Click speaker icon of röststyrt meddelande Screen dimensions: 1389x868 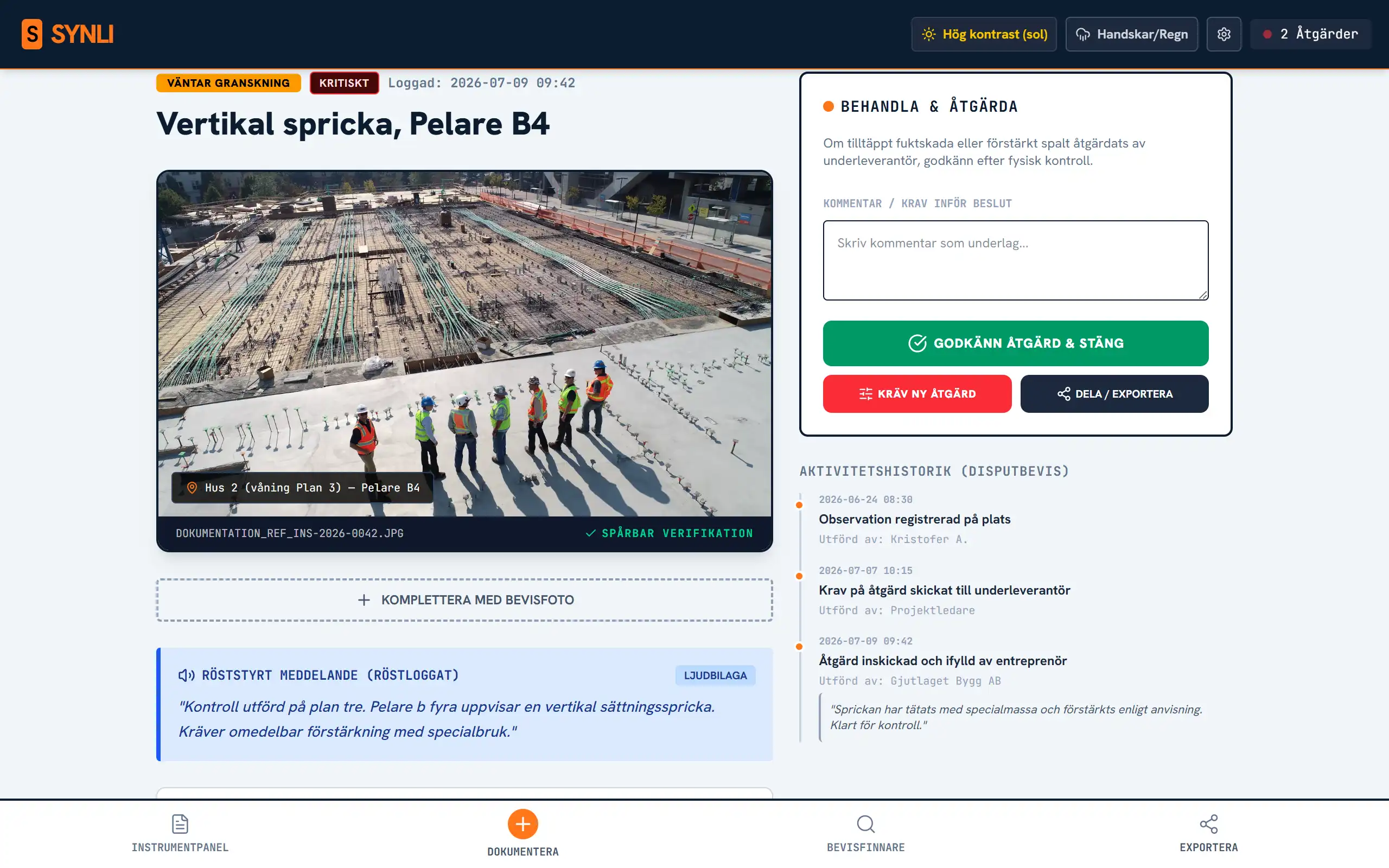coord(187,675)
